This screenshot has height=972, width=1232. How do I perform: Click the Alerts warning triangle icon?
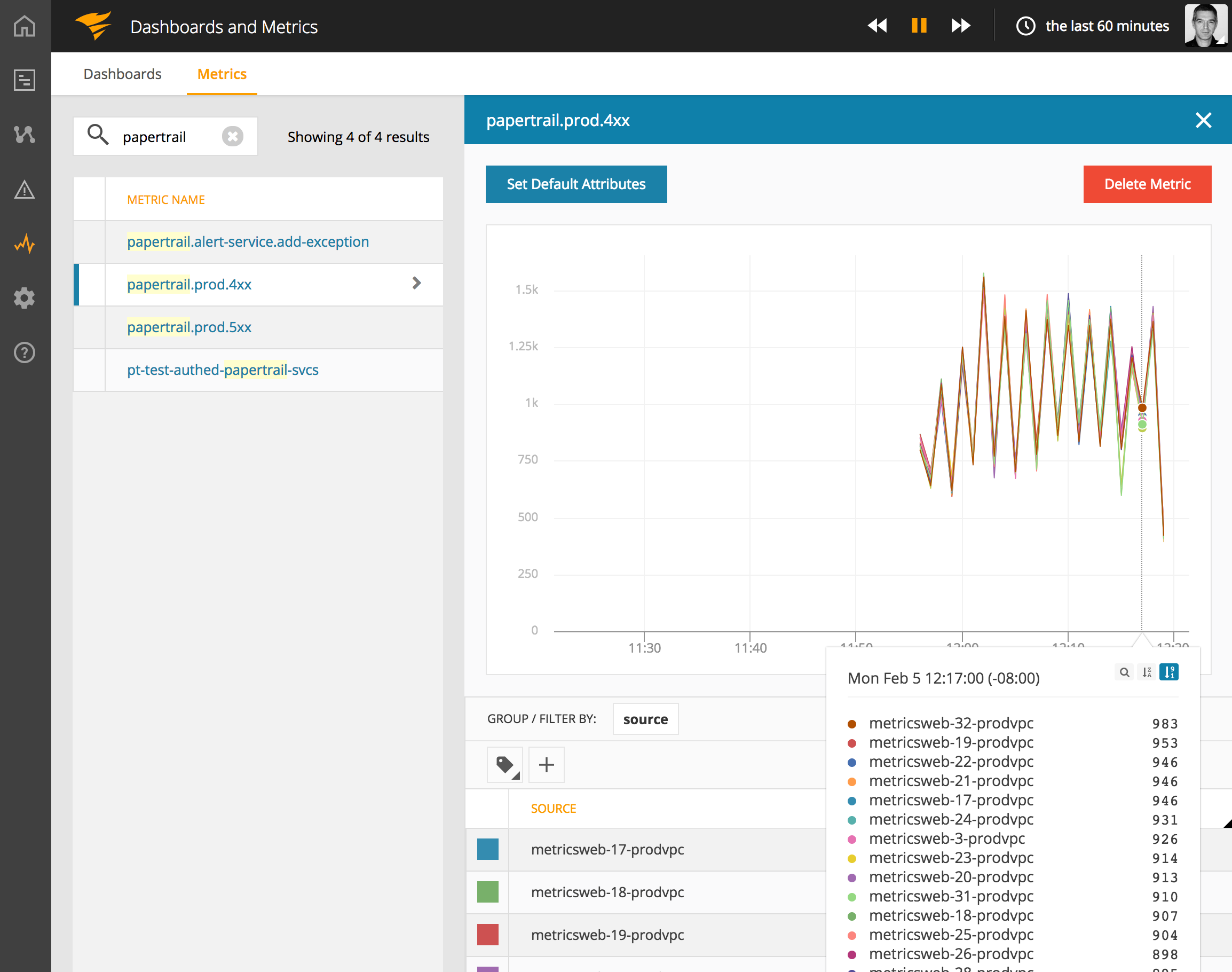(25, 190)
